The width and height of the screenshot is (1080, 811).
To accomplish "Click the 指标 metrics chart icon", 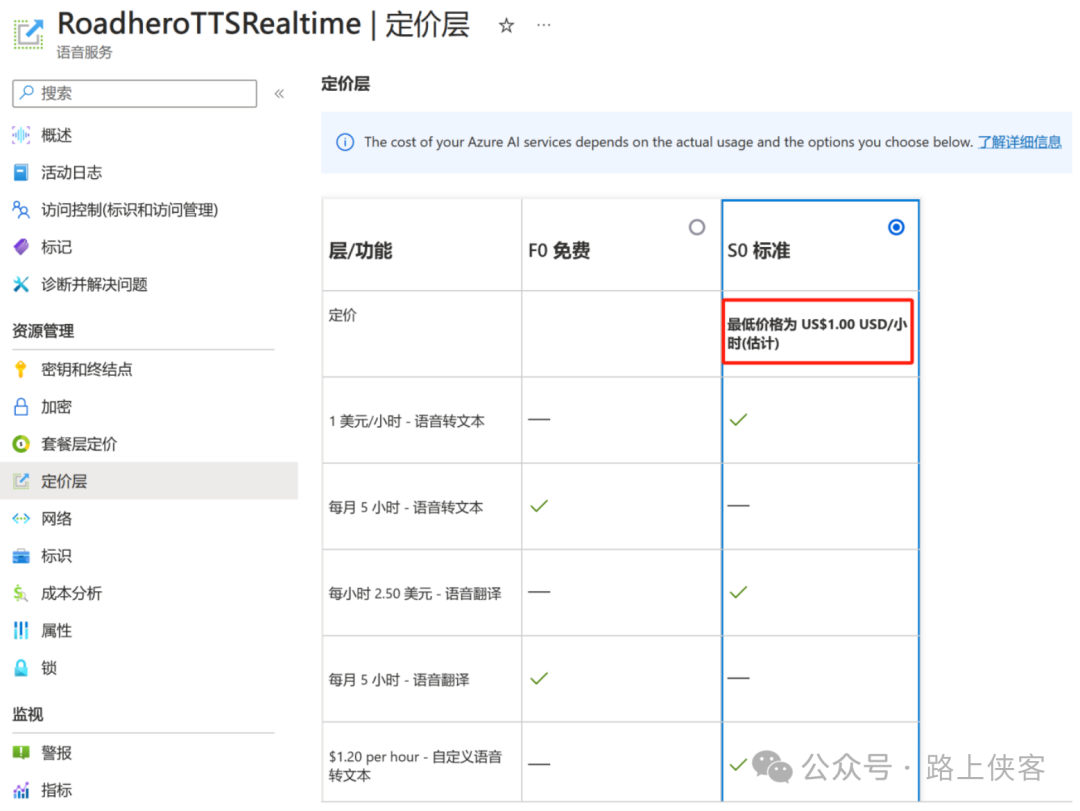I will coord(21,790).
